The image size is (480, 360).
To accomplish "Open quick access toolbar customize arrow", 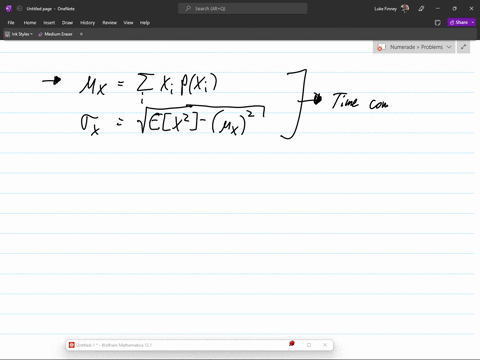I will (x=81, y=34).
